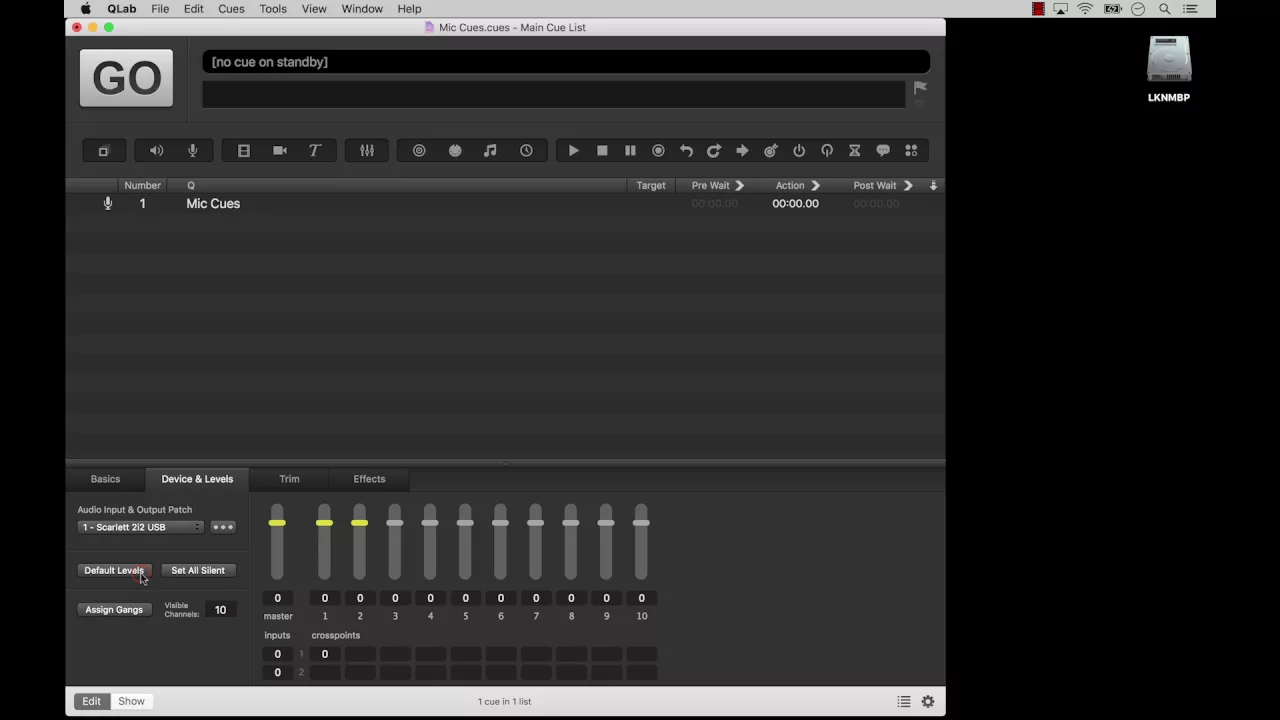The width and height of the screenshot is (1280, 720).
Task: Add a Disarm cue icon
Action: [827, 151]
